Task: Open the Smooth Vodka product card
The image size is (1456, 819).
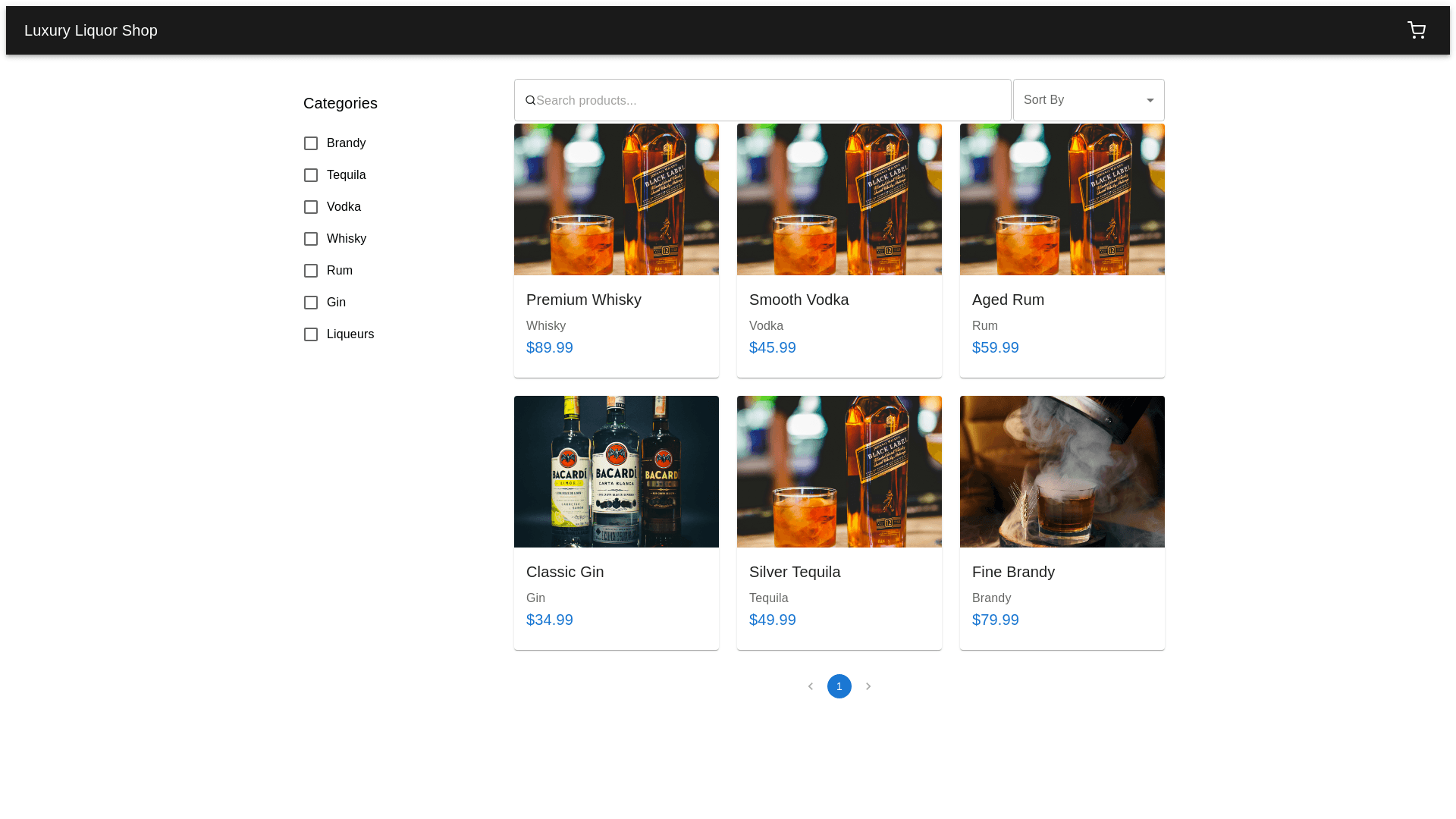Action: (799, 300)
